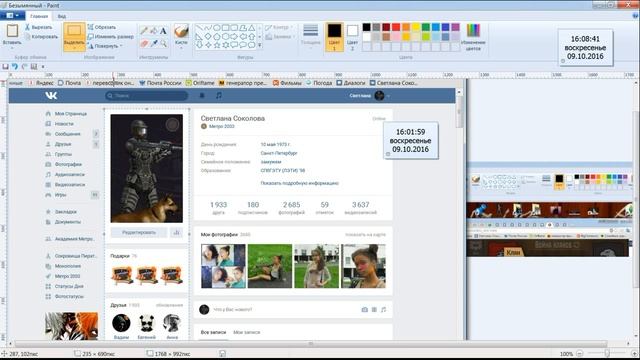Click the Paint horizontal scrollbar
Image resolution: width=640 pixels, height=360 pixels.
311,344
